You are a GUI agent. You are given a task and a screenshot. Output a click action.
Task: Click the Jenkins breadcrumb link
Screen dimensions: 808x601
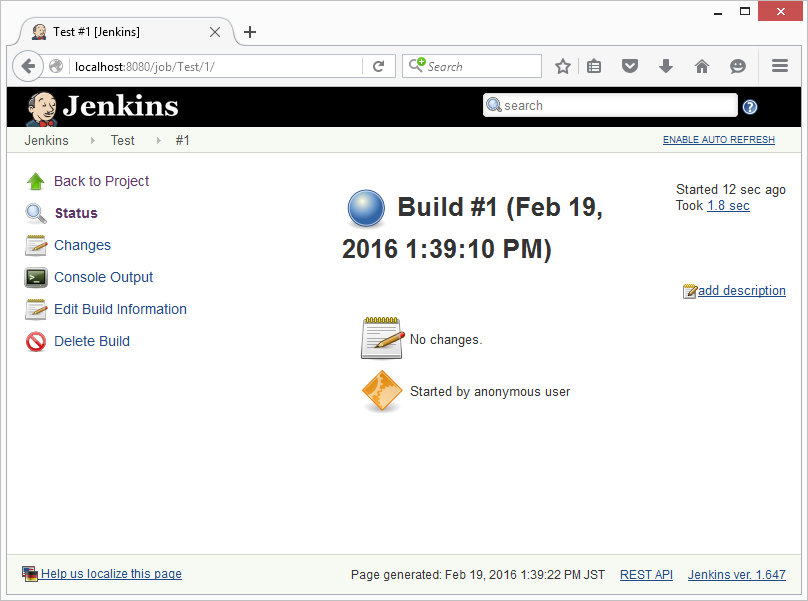tap(46, 140)
